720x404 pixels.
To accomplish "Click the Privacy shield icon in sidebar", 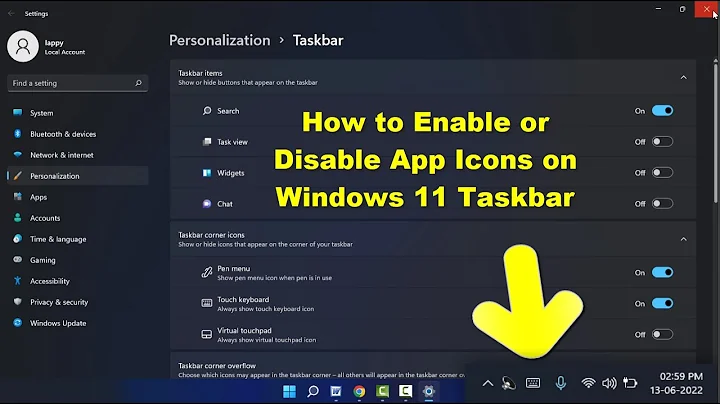I will pos(17,302).
